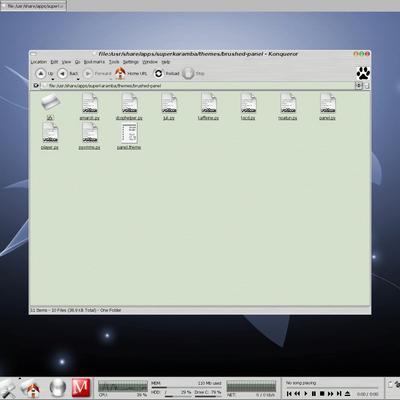Open the Home URL house icon
This screenshot has height=400, width=400.
[x=120, y=73]
